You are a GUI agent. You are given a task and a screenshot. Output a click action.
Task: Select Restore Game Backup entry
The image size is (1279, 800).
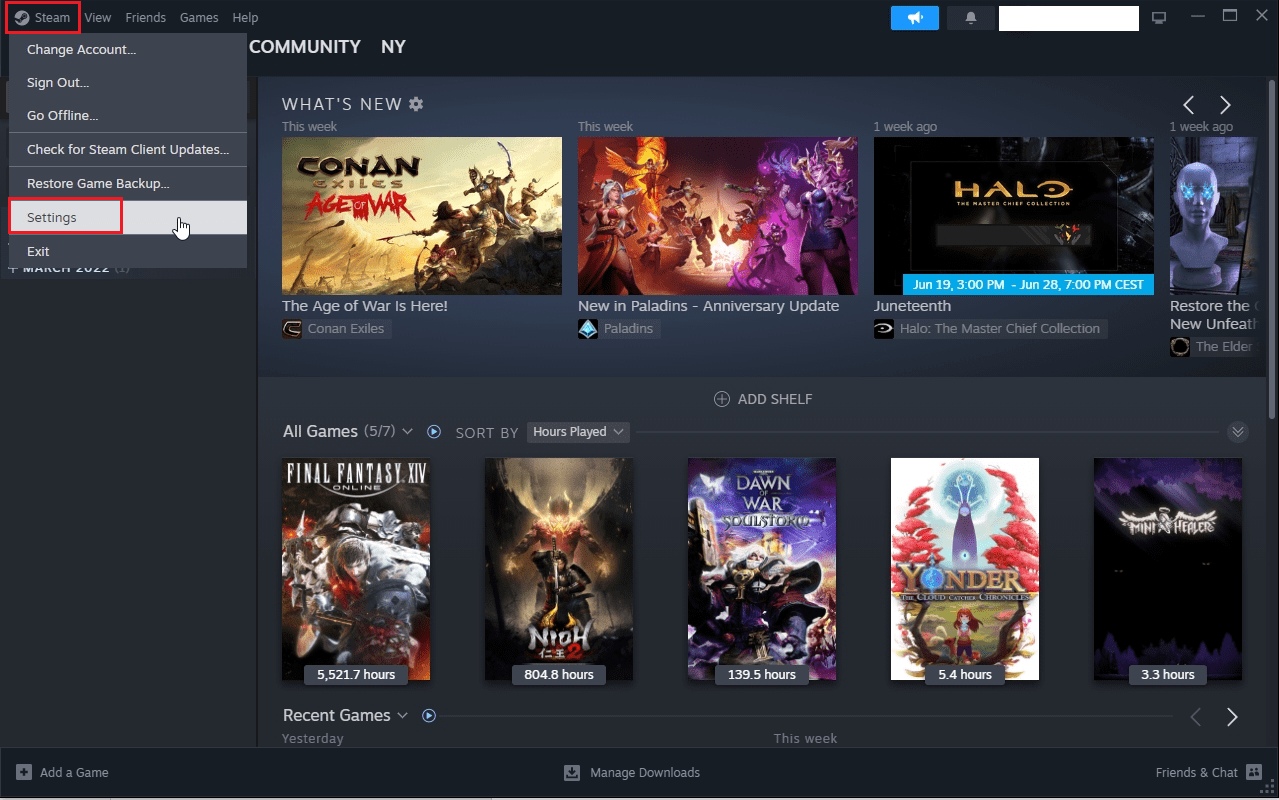click(x=128, y=183)
